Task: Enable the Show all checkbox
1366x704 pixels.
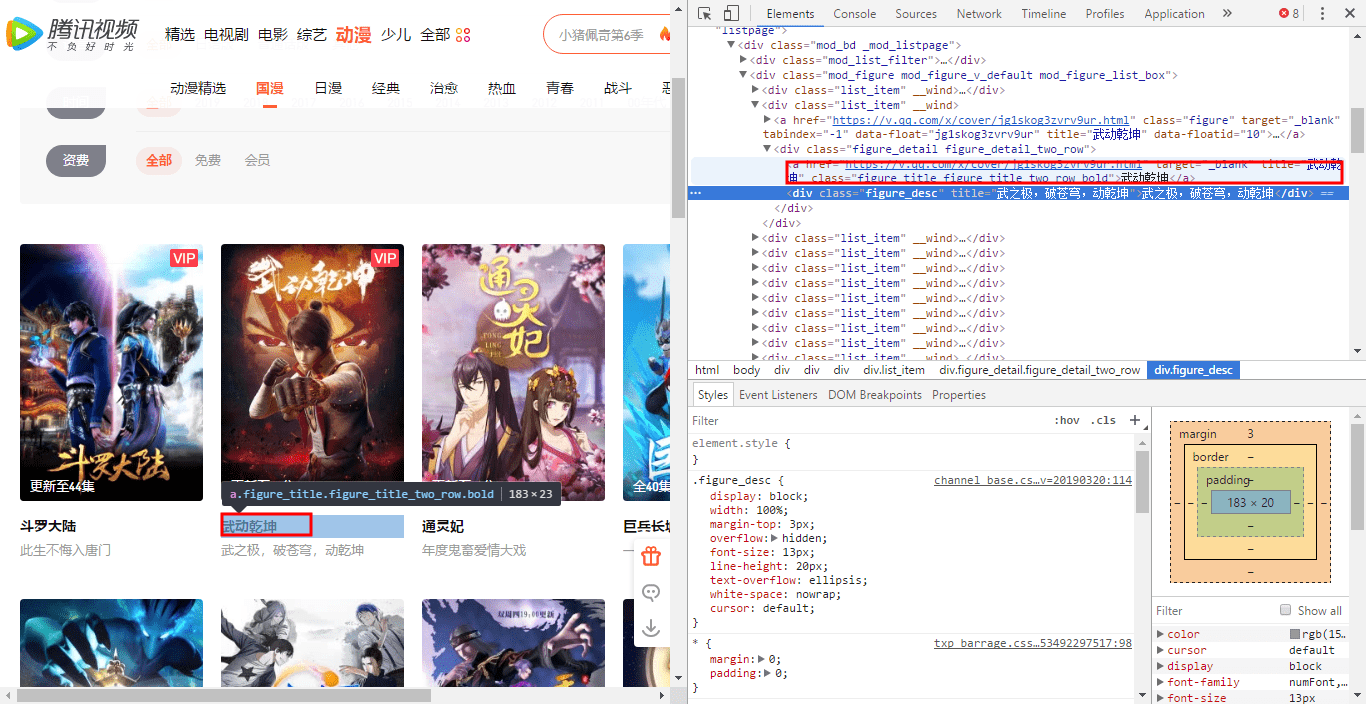Action: tap(1287, 610)
